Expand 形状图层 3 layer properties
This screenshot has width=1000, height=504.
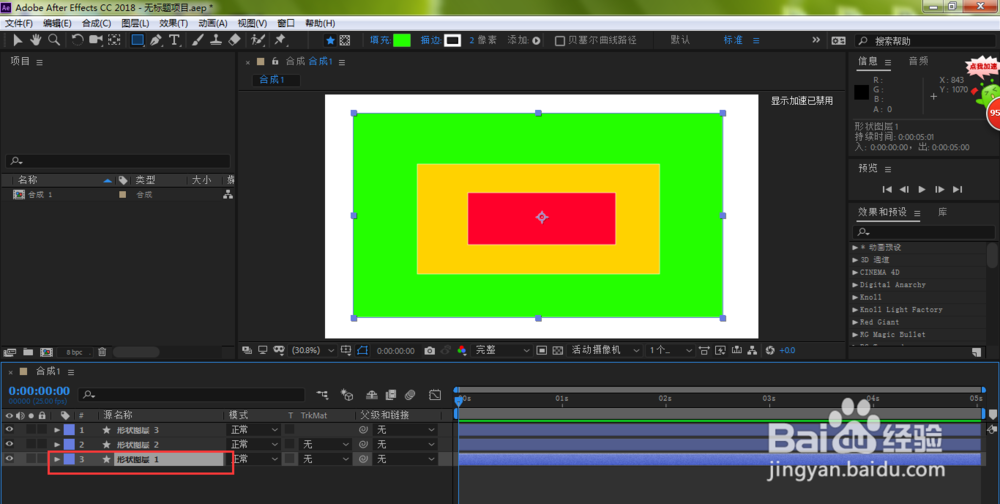click(x=57, y=430)
